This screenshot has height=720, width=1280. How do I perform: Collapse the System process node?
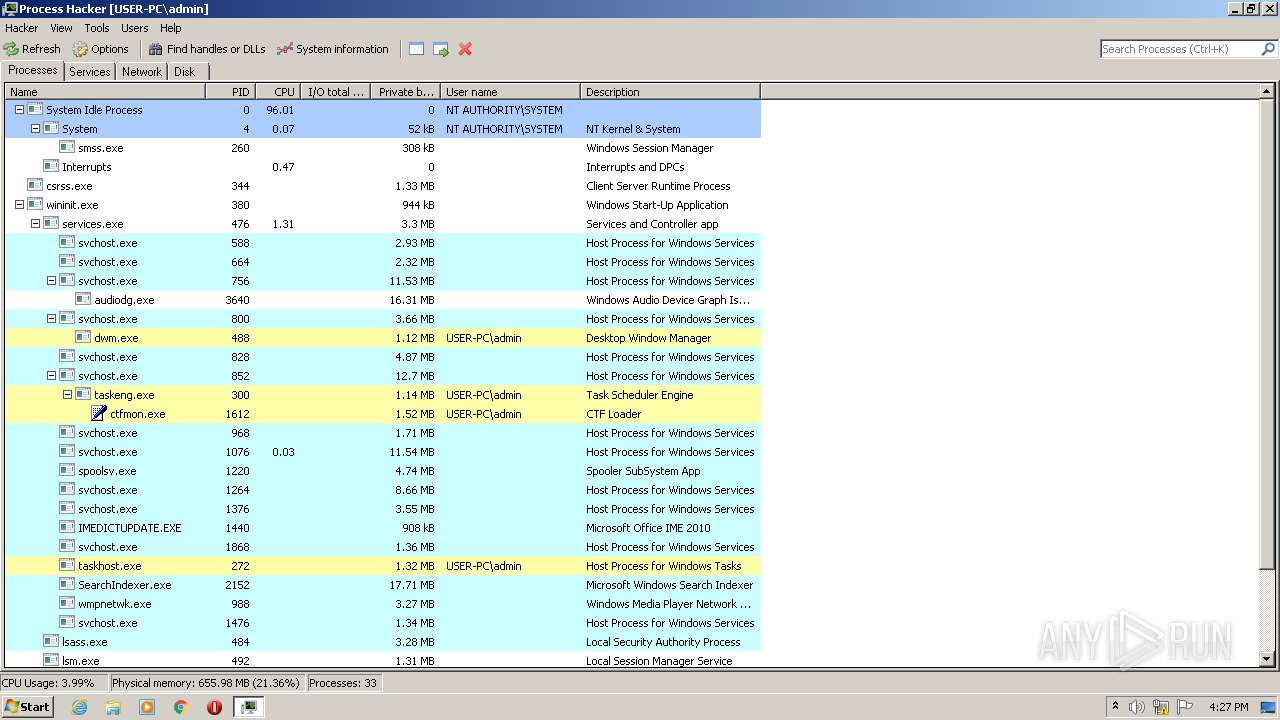(35, 129)
